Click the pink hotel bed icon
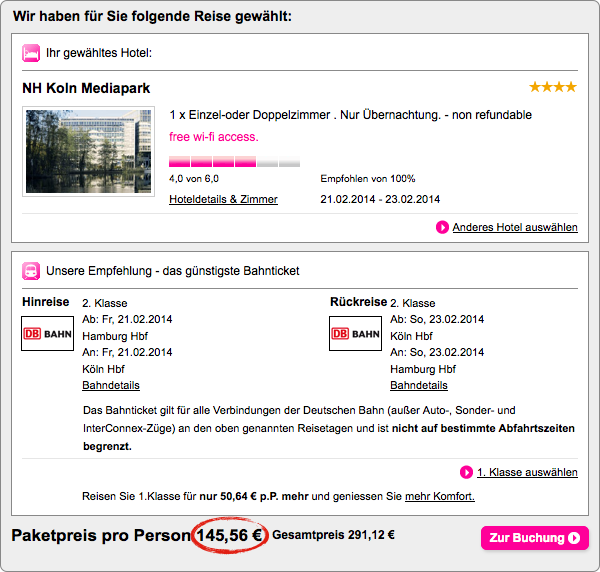 tap(31, 52)
